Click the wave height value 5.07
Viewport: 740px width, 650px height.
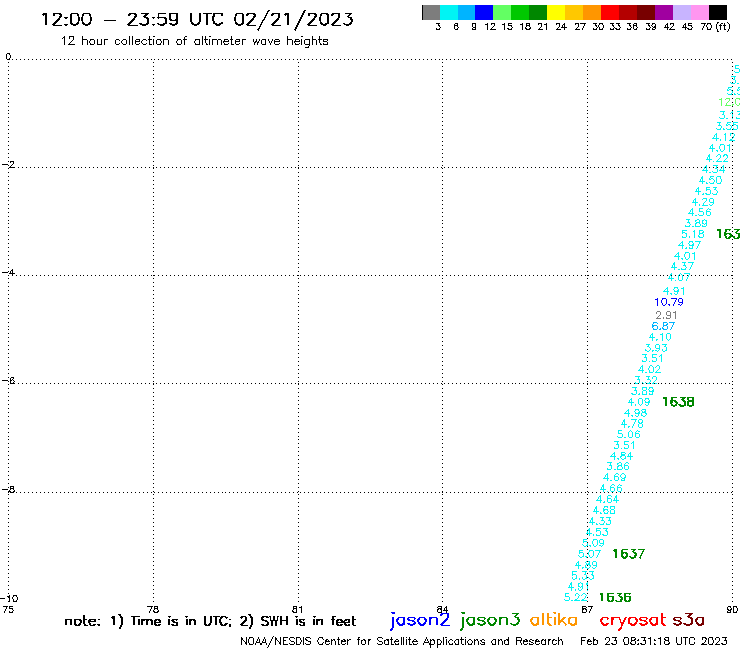coord(589,554)
